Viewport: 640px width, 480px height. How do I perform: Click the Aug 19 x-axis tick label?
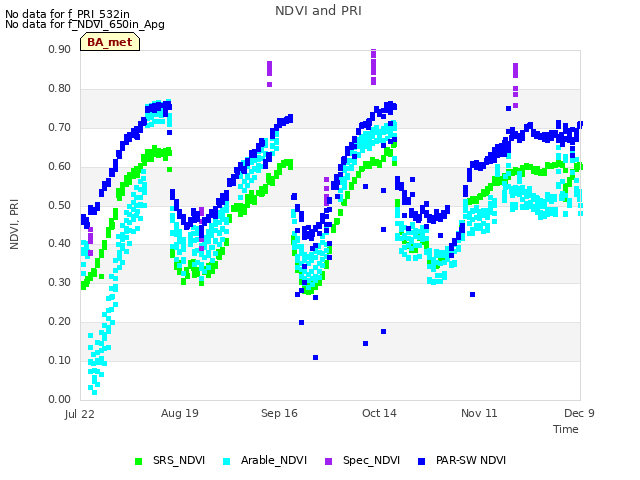[x=180, y=413]
